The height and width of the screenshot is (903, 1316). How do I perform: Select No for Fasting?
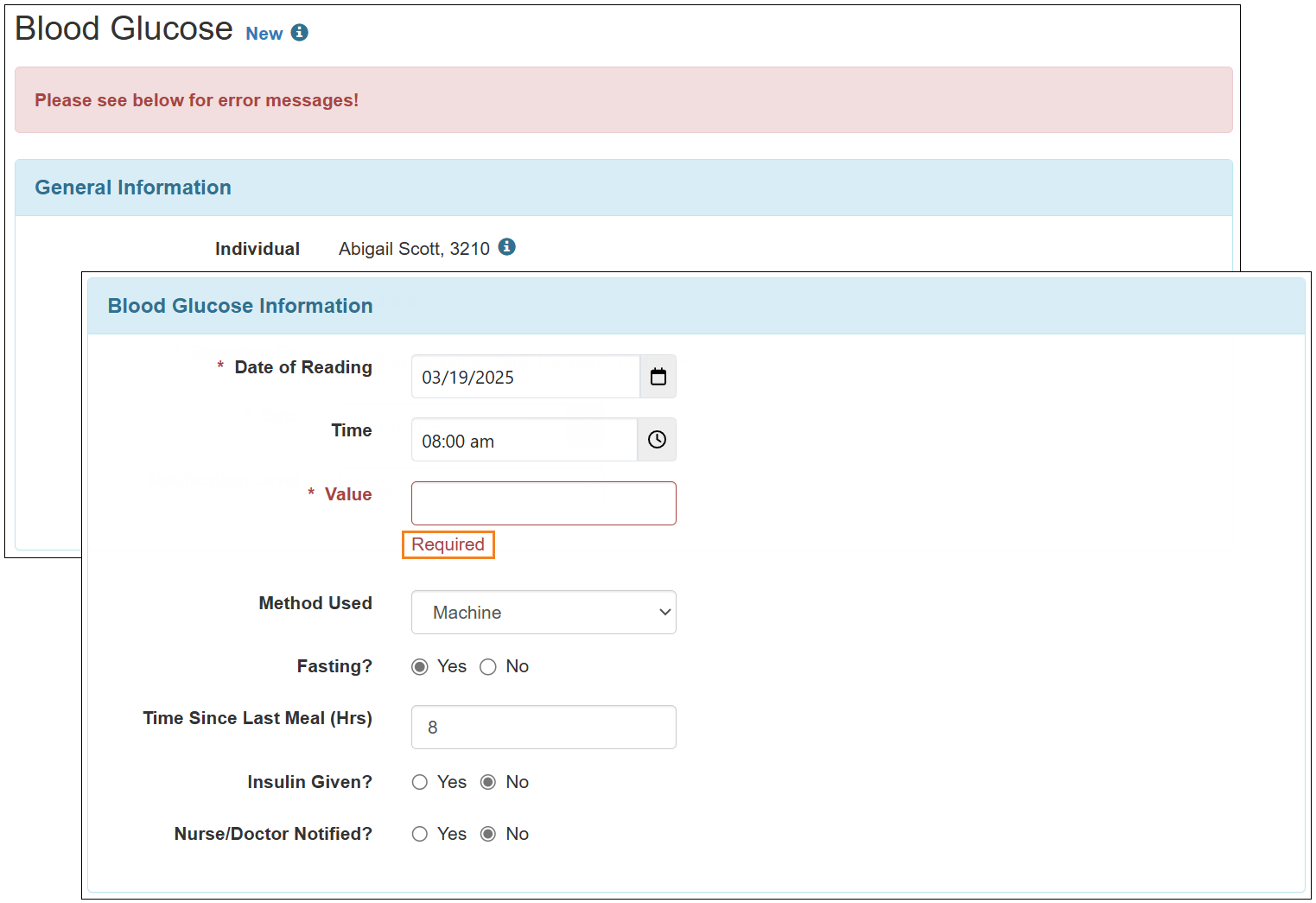(488, 666)
